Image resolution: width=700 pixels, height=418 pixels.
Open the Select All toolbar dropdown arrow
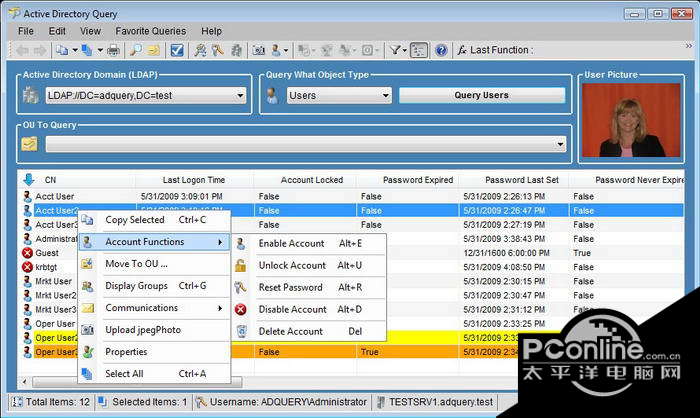100,50
